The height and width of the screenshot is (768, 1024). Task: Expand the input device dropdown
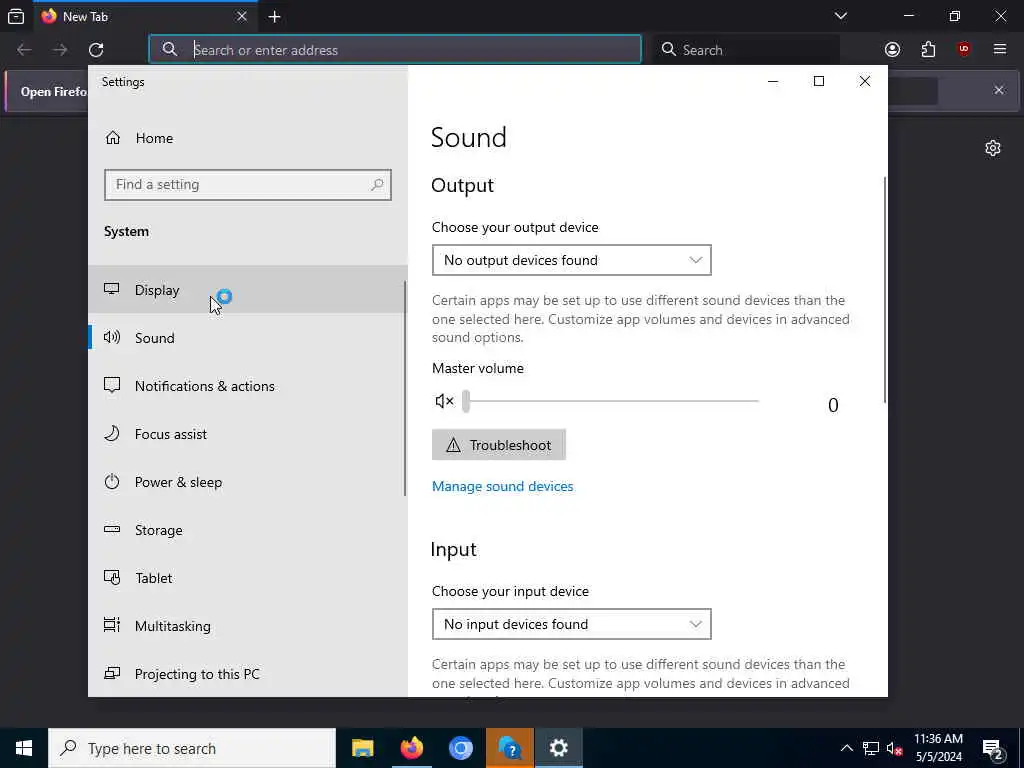[571, 624]
